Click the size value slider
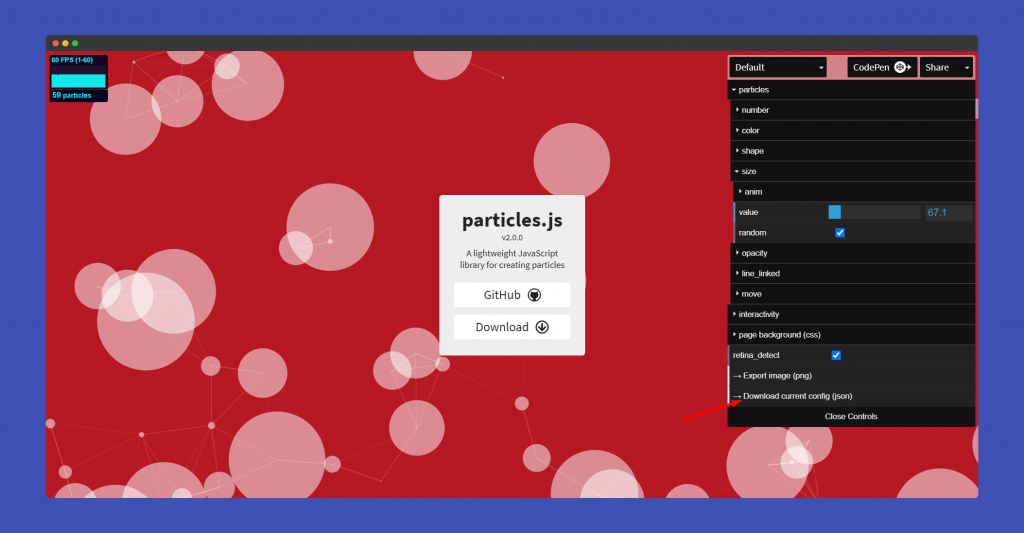Screen dimensions: 1024x533 [x=874, y=212]
